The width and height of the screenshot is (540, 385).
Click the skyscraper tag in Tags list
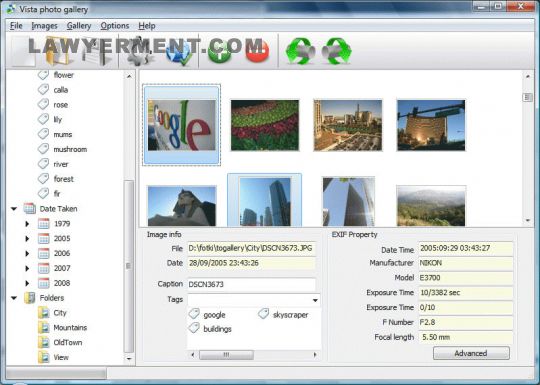pyautogui.click(x=283, y=314)
